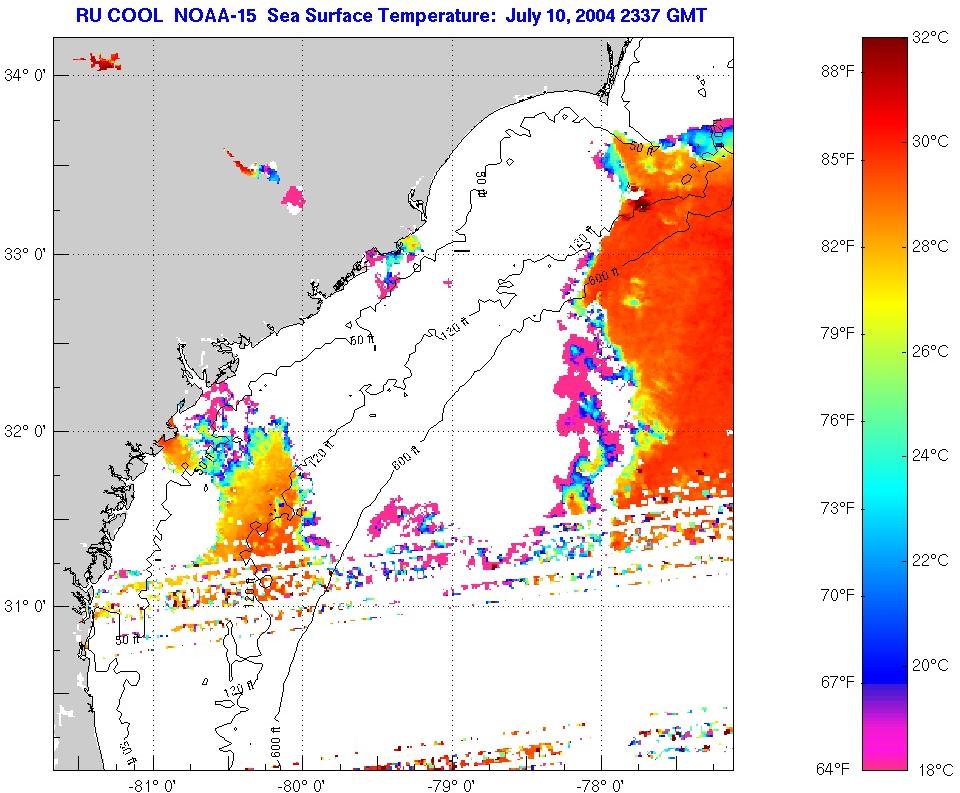This screenshot has width=960, height=793.
Task: Click the 20°C colorbar label
Action: [x=930, y=665]
